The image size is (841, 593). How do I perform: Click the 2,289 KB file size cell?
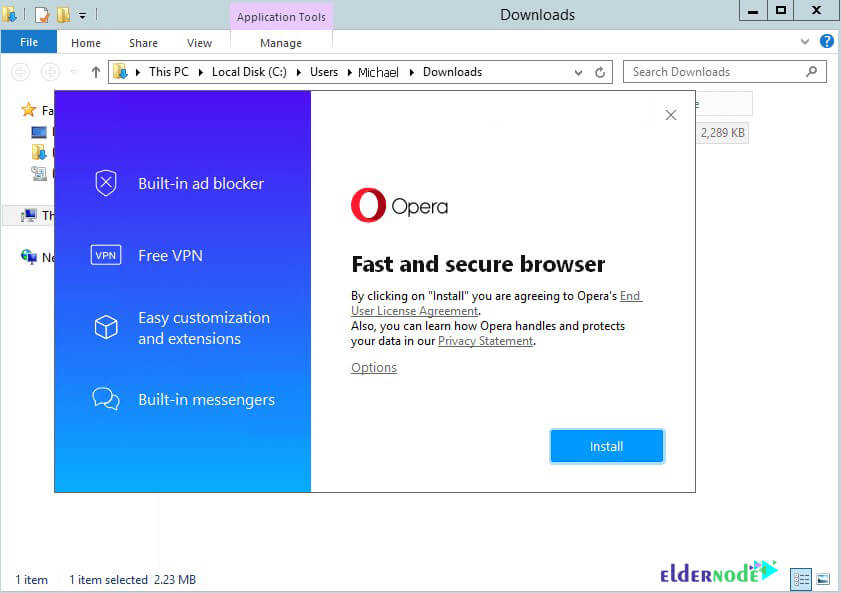pos(722,132)
